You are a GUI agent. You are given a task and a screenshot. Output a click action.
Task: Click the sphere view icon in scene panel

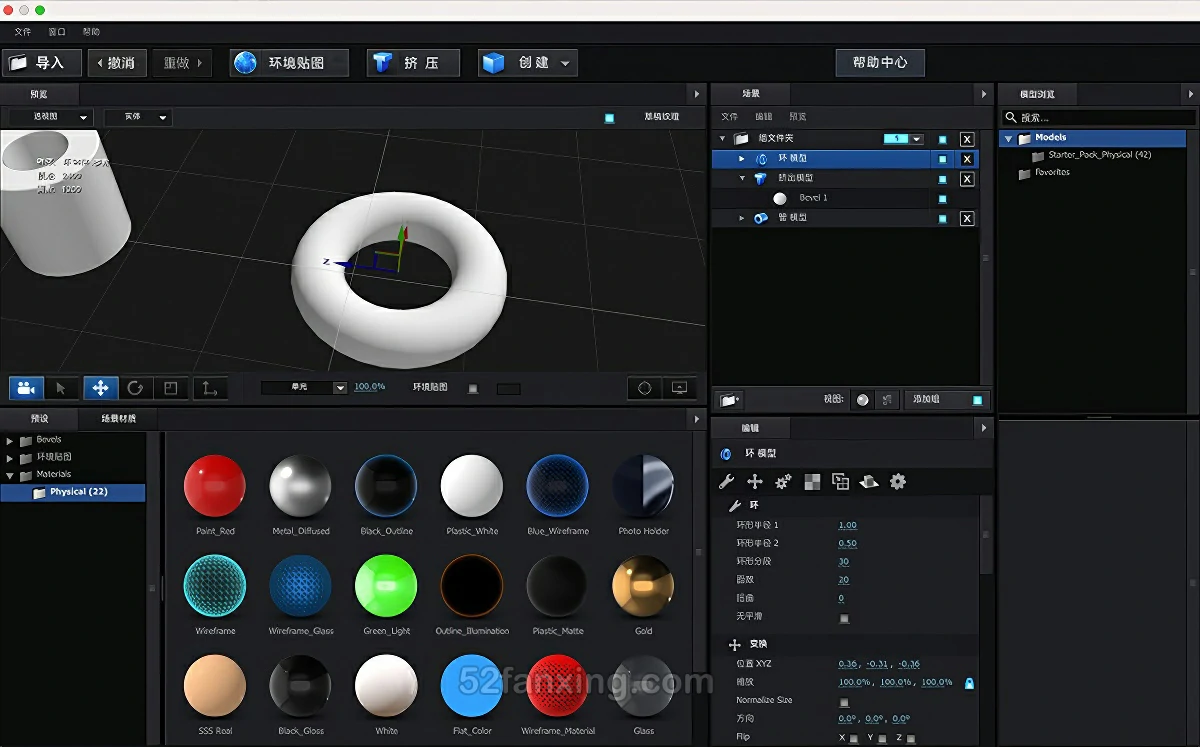coord(863,400)
